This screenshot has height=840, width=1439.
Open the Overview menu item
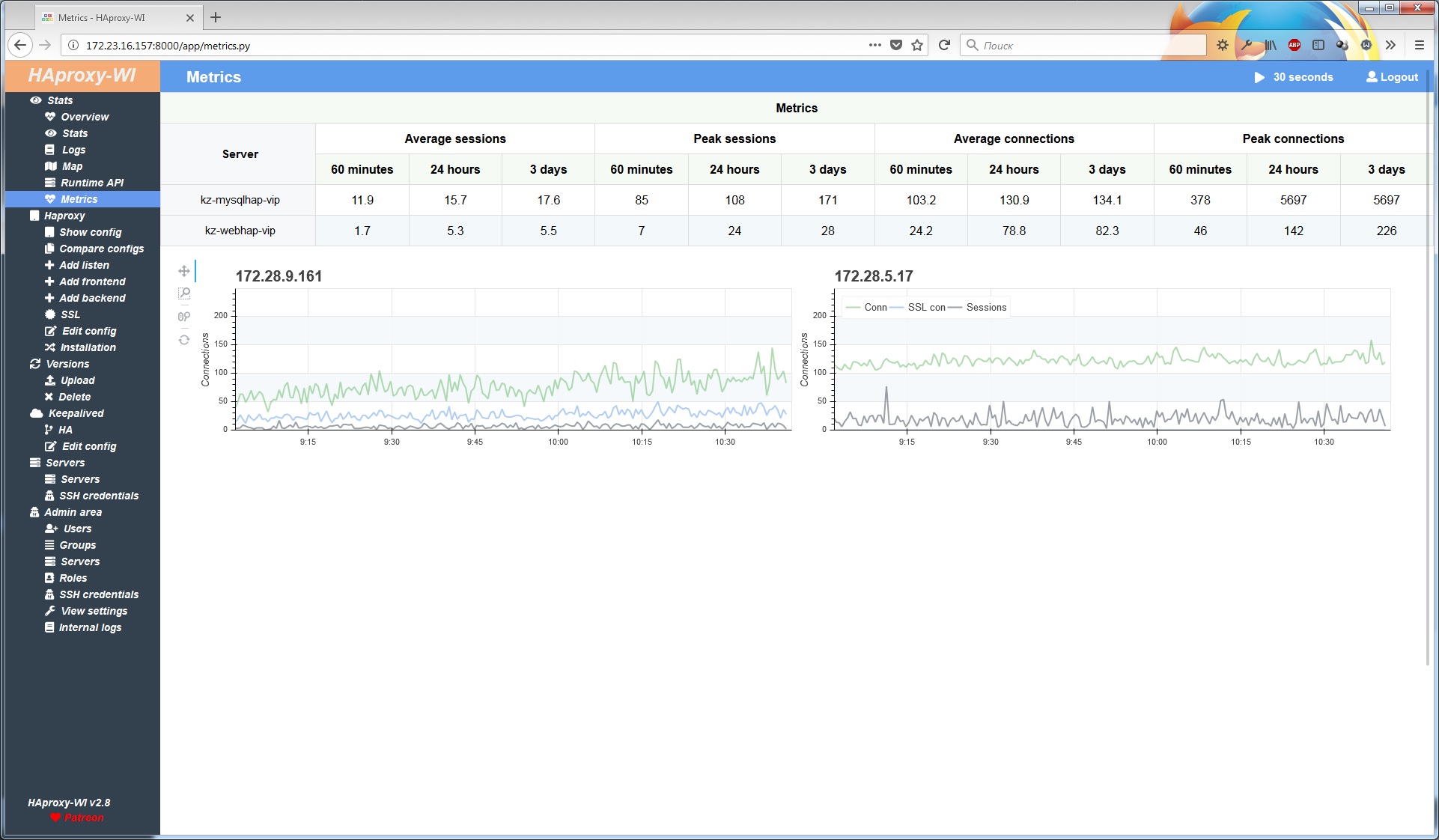point(85,117)
